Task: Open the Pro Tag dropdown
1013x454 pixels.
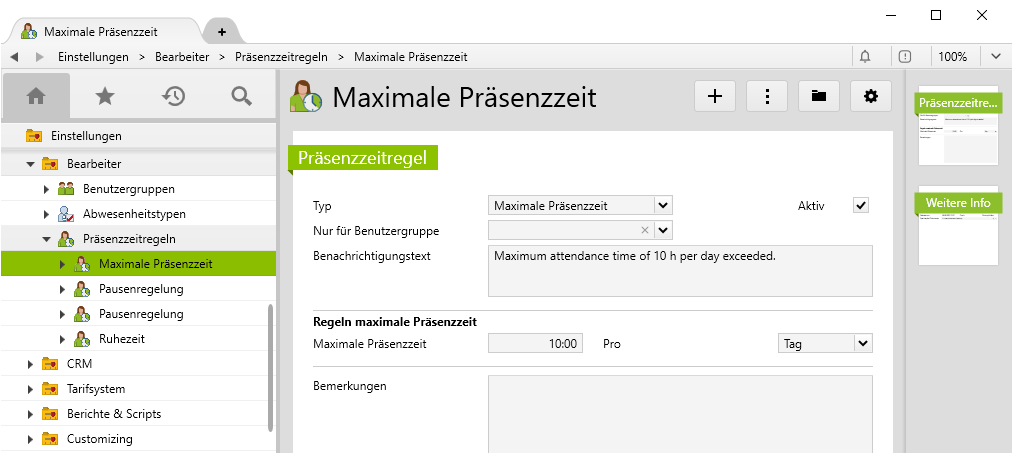Action: [863, 343]
